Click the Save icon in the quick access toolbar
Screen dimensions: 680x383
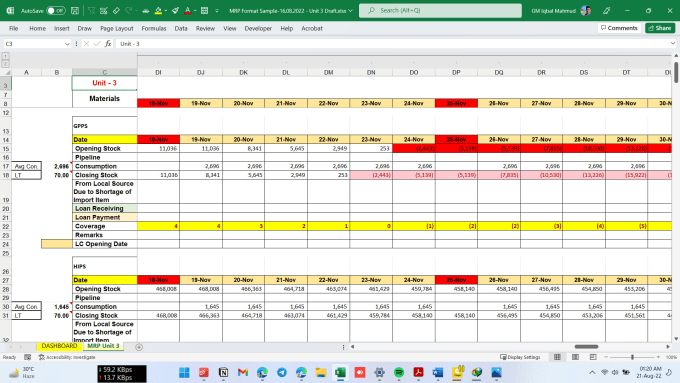pyautogui.click(x=75, y=10)
